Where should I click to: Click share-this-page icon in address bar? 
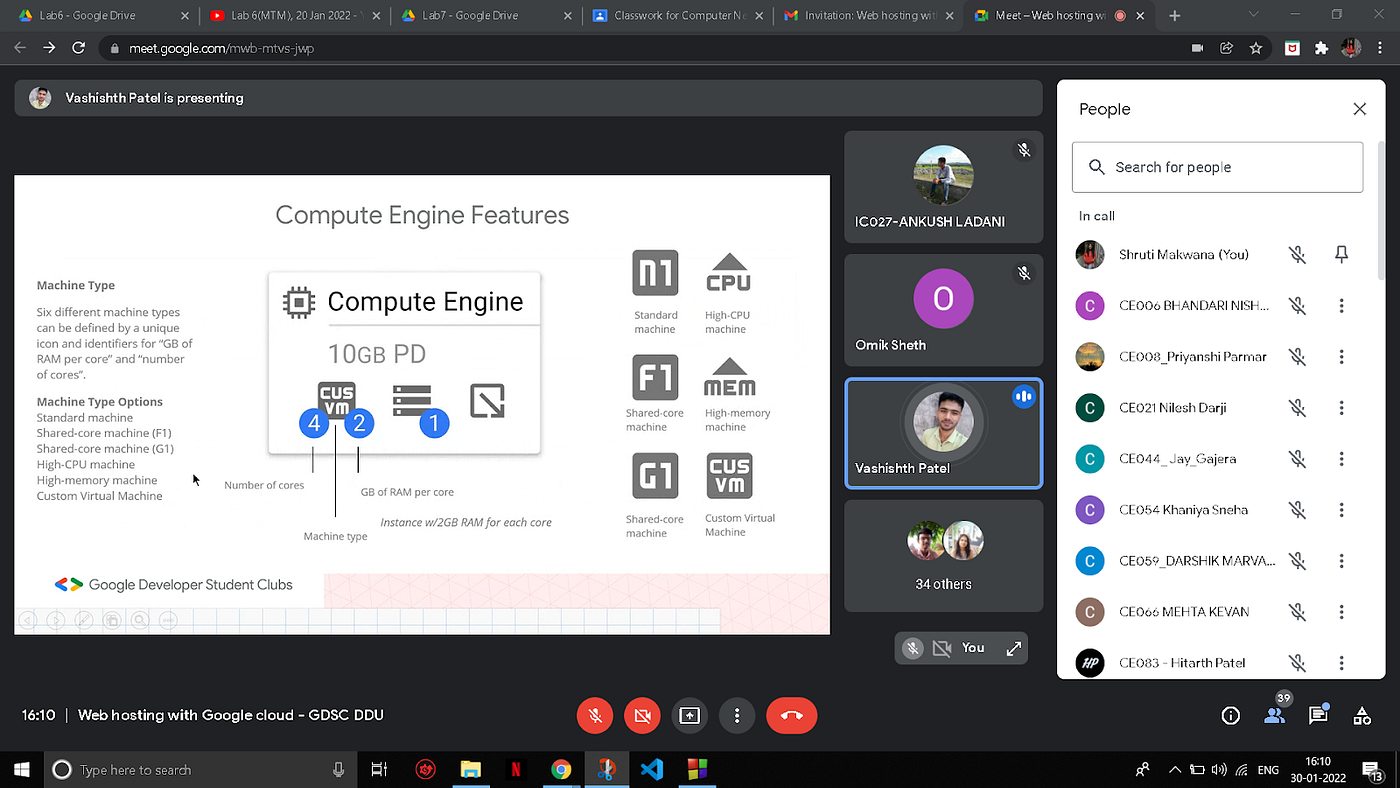click(1226, 48)
